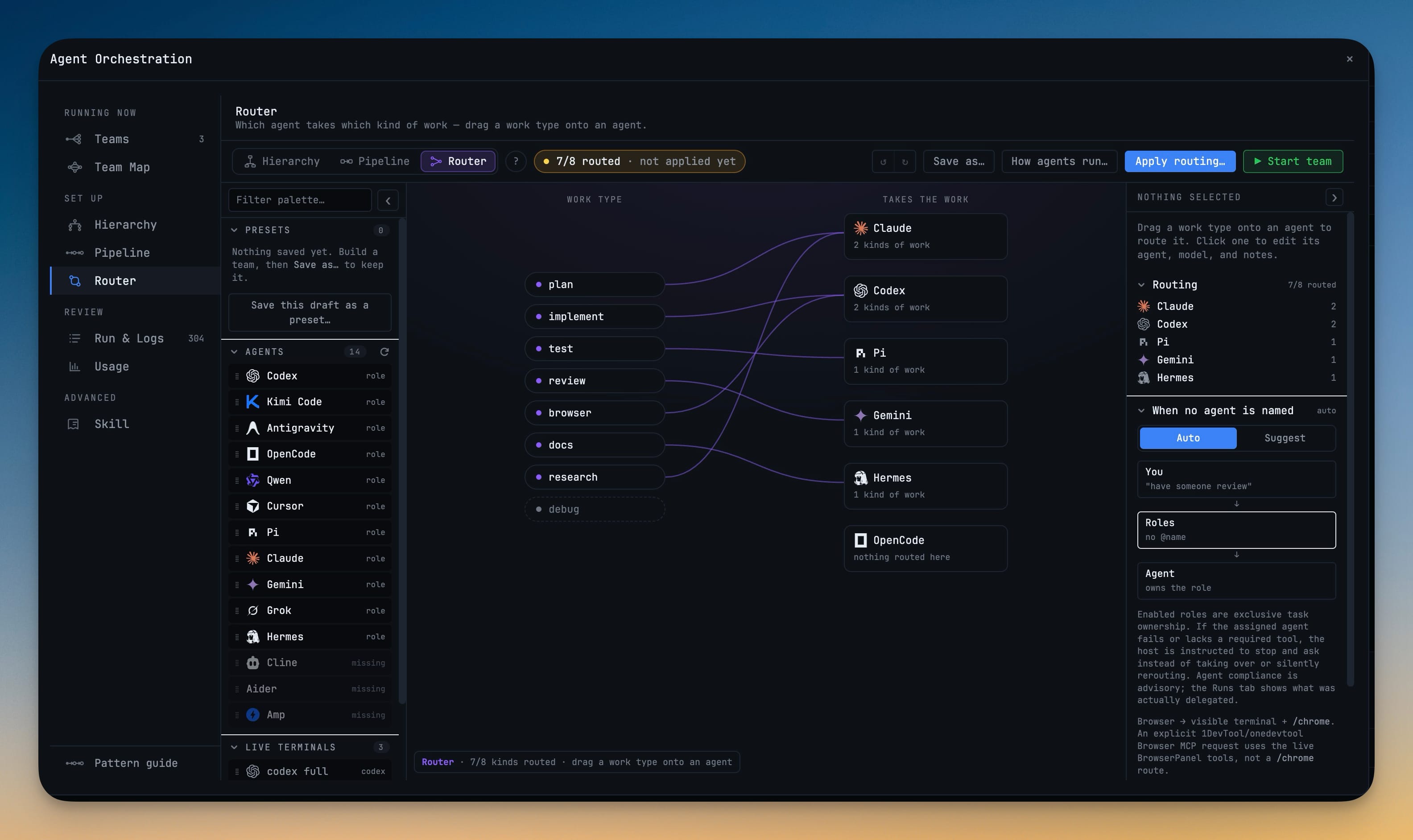The height and width of the screenshot is (840, 1413).
Task: Click the Router status text in the bottom bar
Action: pyautogui.click(x=577, y=762)
